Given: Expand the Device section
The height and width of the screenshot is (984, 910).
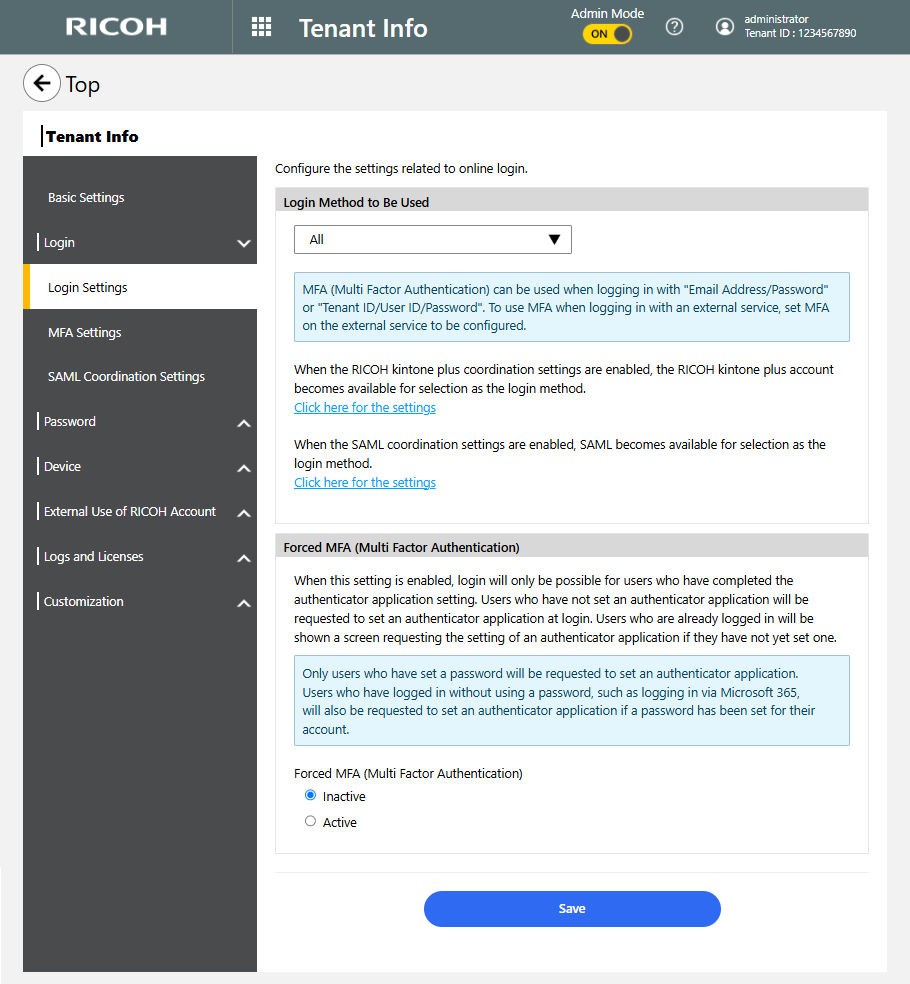Looking at the screenshot, I should 243,468.
